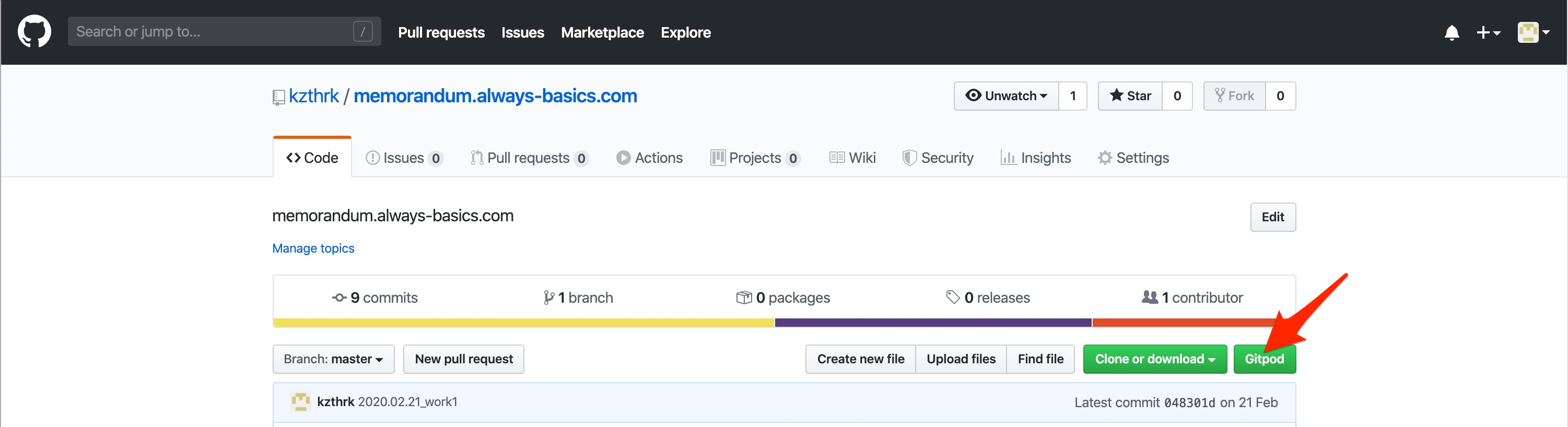The image size is (1568, 427).
Task: Switch to the repository Pull requests tab
Action: 529,158
